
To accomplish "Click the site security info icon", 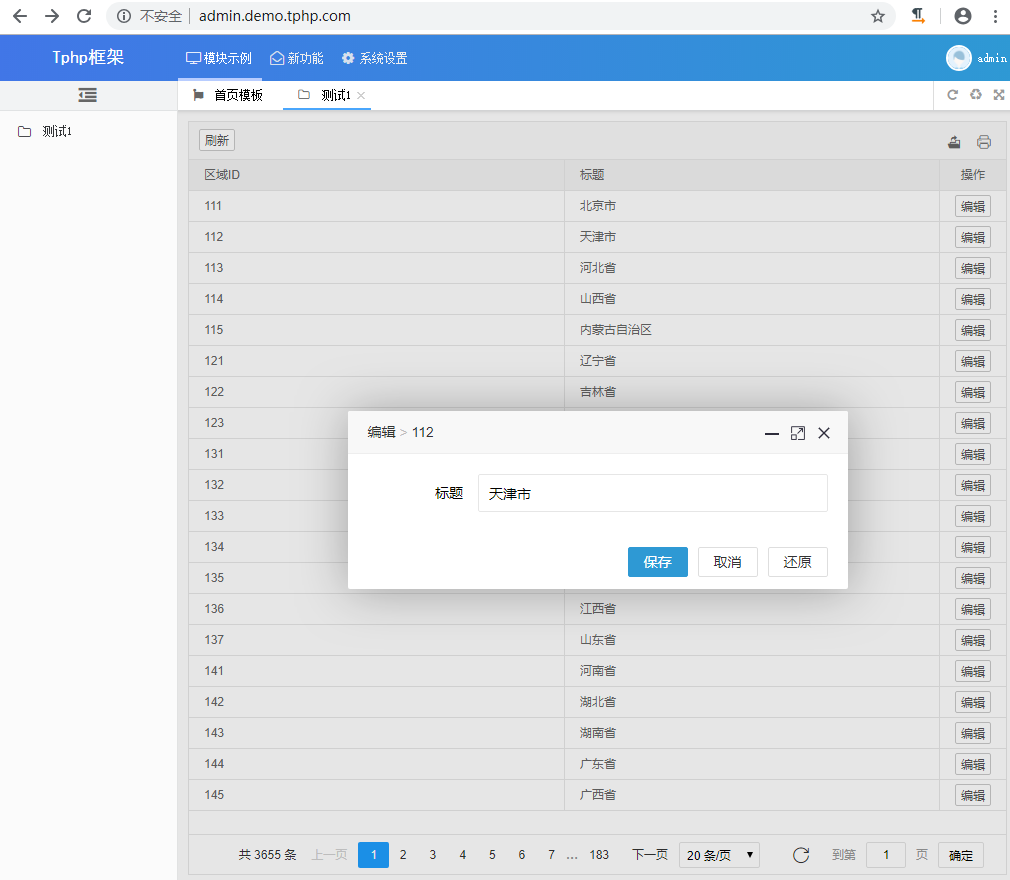I will (124, 16).
